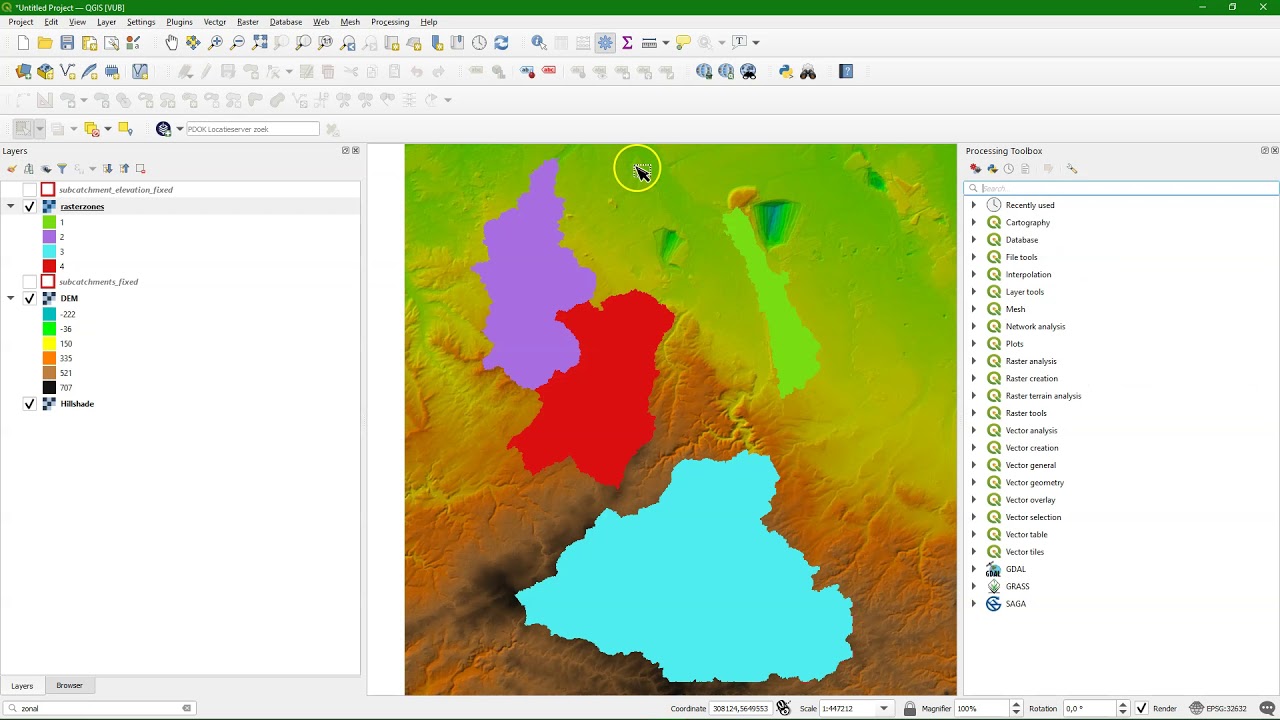The image size is (1280, 720).
Task: Open the Processing menu
Action: click(390, 22)
